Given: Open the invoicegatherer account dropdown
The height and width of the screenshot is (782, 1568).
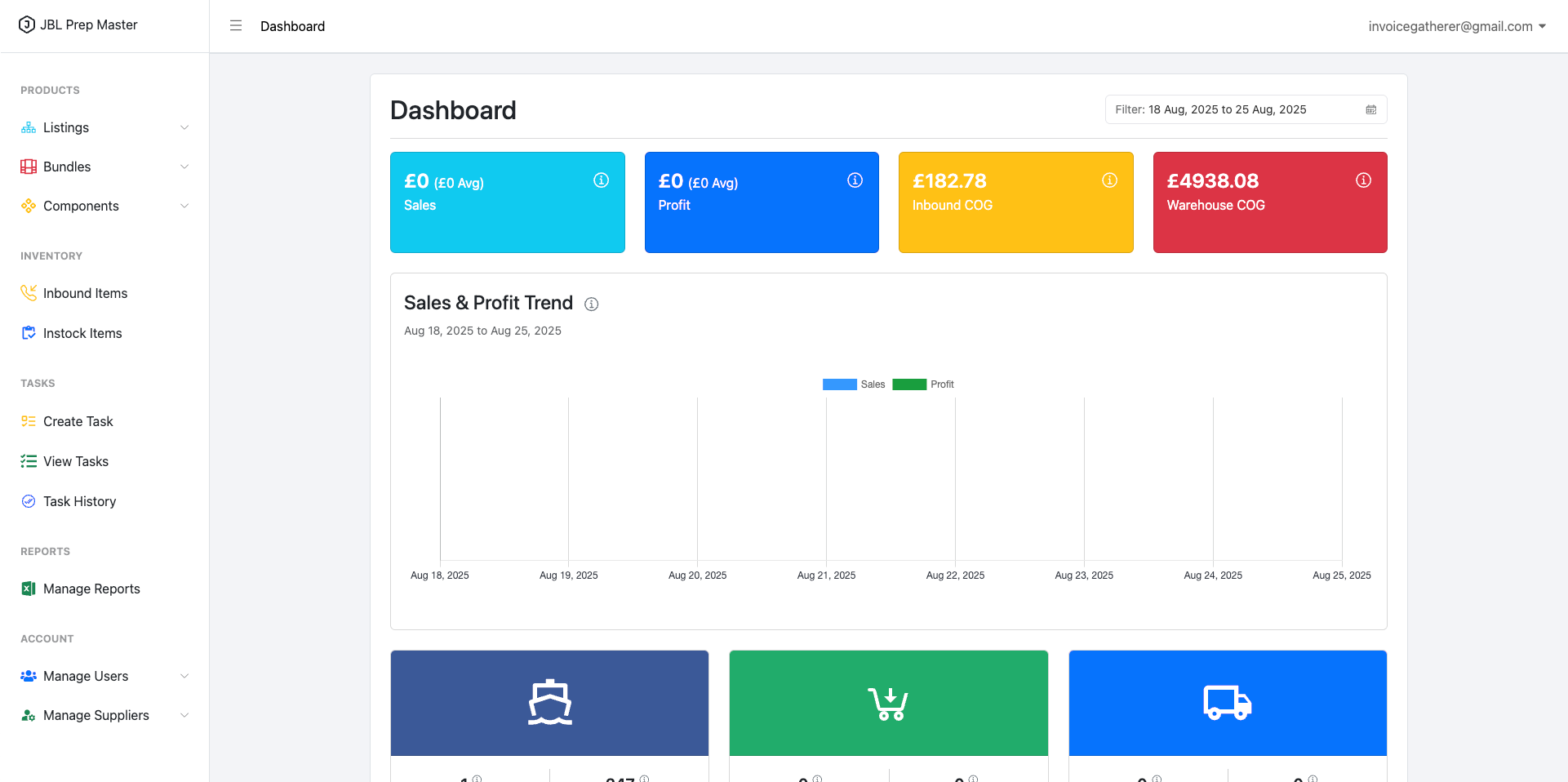Looking at the screenshot, I should (1456, 25).
